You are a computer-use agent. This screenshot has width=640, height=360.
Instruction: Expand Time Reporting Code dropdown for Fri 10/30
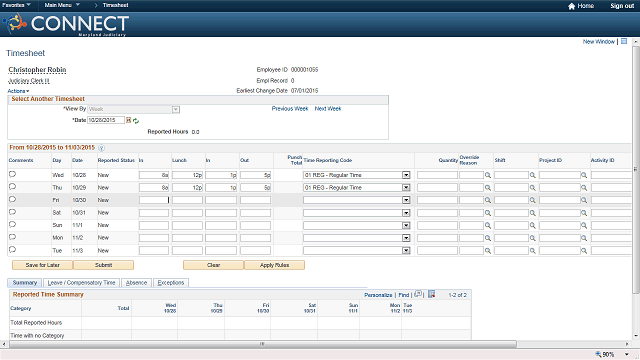406,200
